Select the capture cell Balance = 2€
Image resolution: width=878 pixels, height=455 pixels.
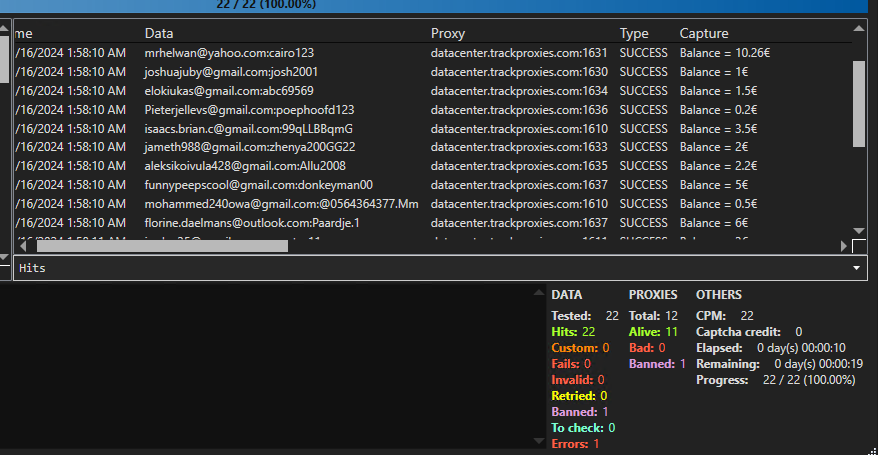(714, 147)
